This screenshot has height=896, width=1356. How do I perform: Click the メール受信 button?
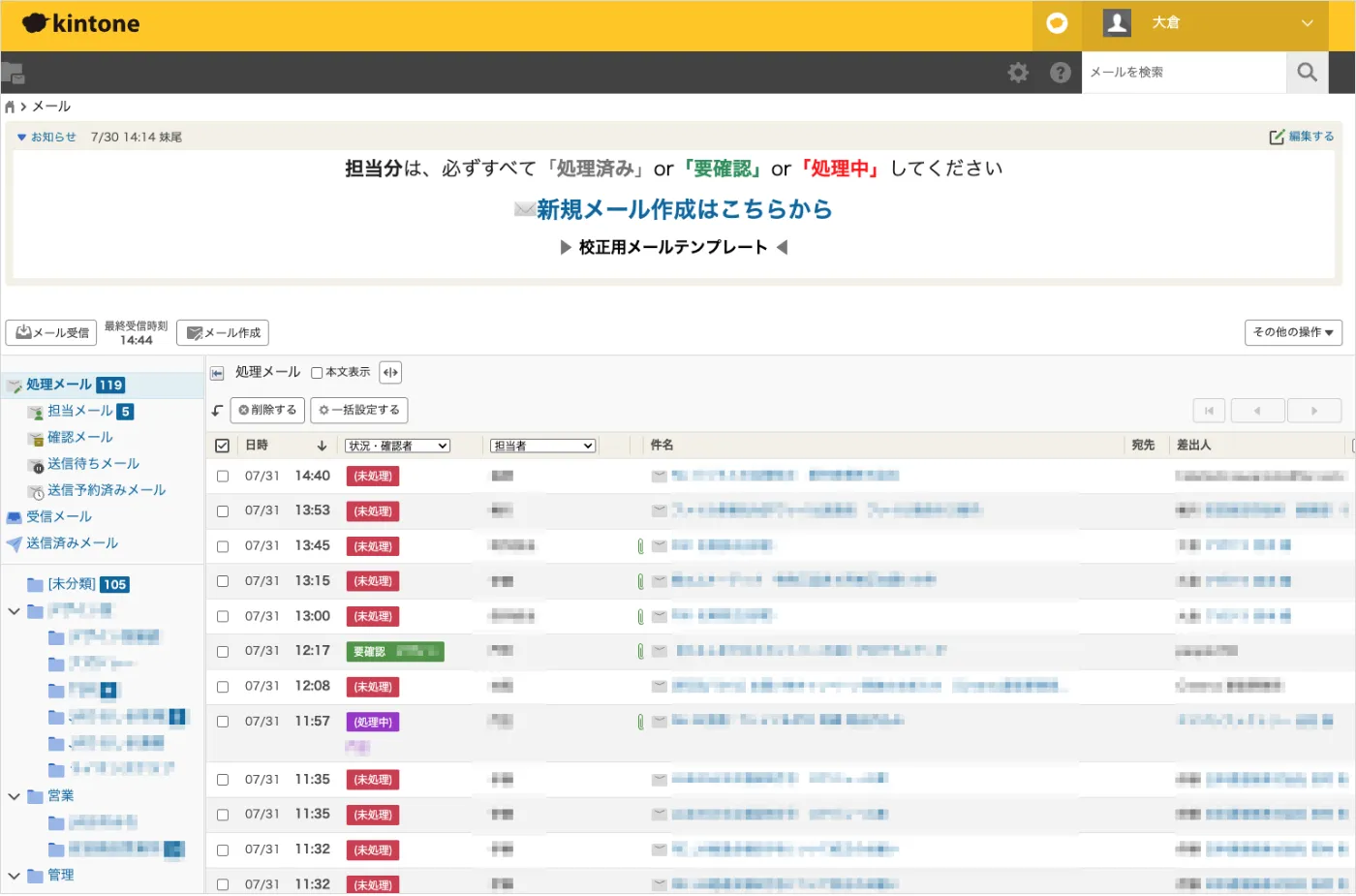(51, 333)
